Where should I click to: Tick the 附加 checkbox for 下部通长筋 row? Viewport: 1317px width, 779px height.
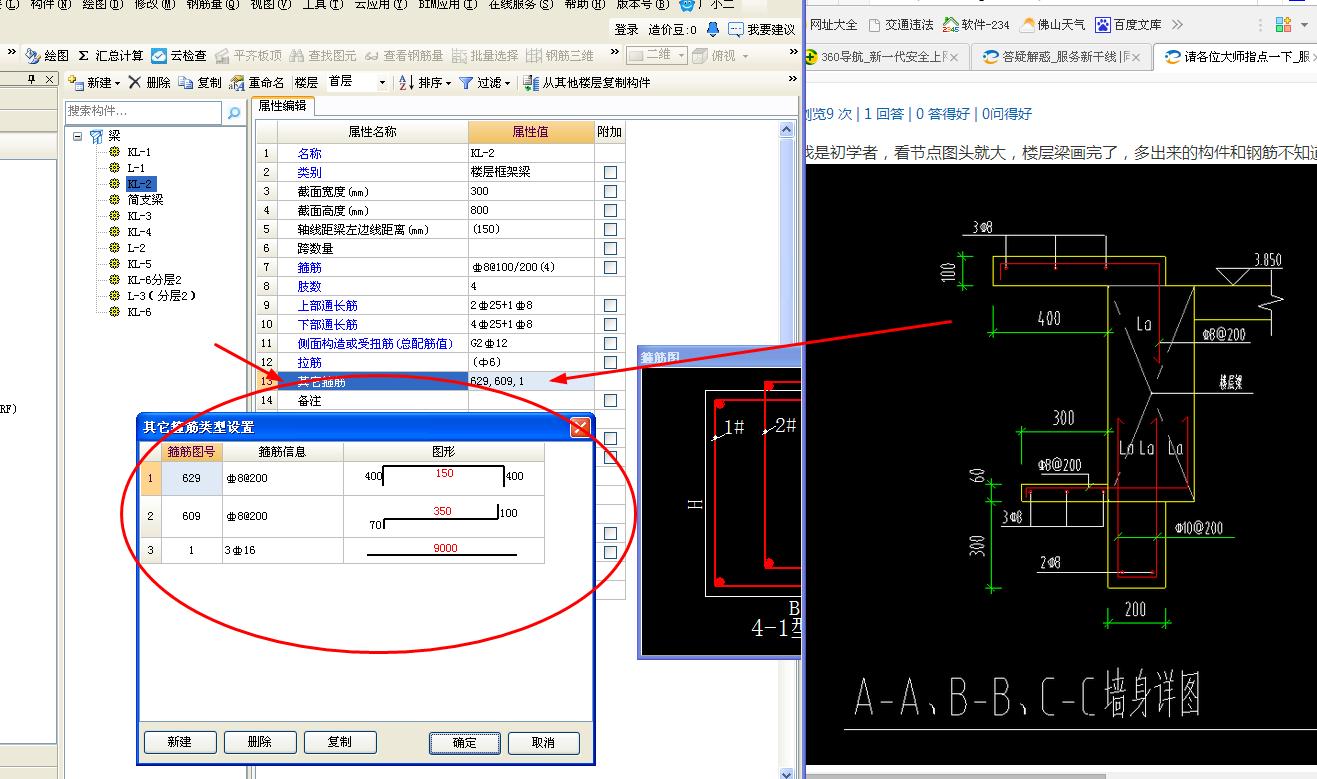tap(610, 324)
